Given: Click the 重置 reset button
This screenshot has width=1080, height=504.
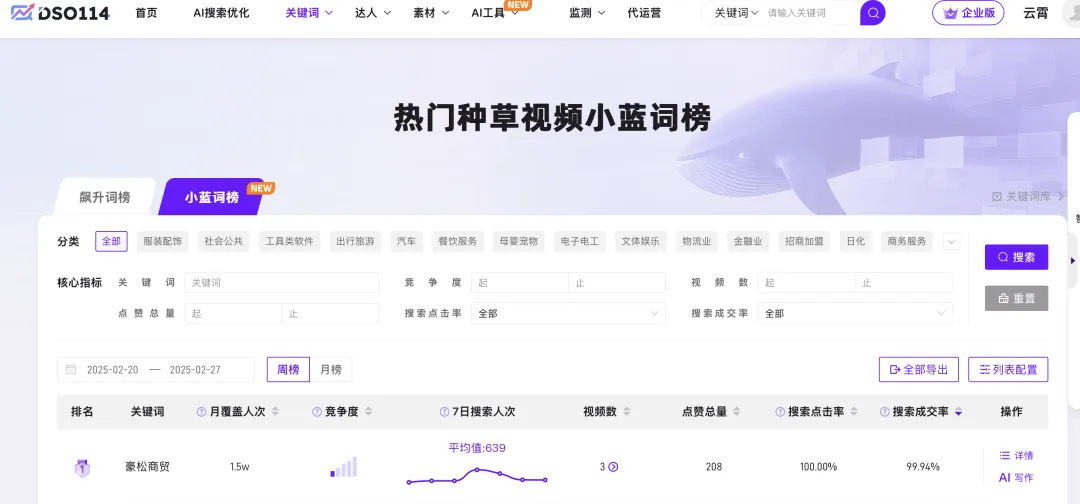Looking at the screenshot, I should pyautogui.click(x=1016, y=298).
